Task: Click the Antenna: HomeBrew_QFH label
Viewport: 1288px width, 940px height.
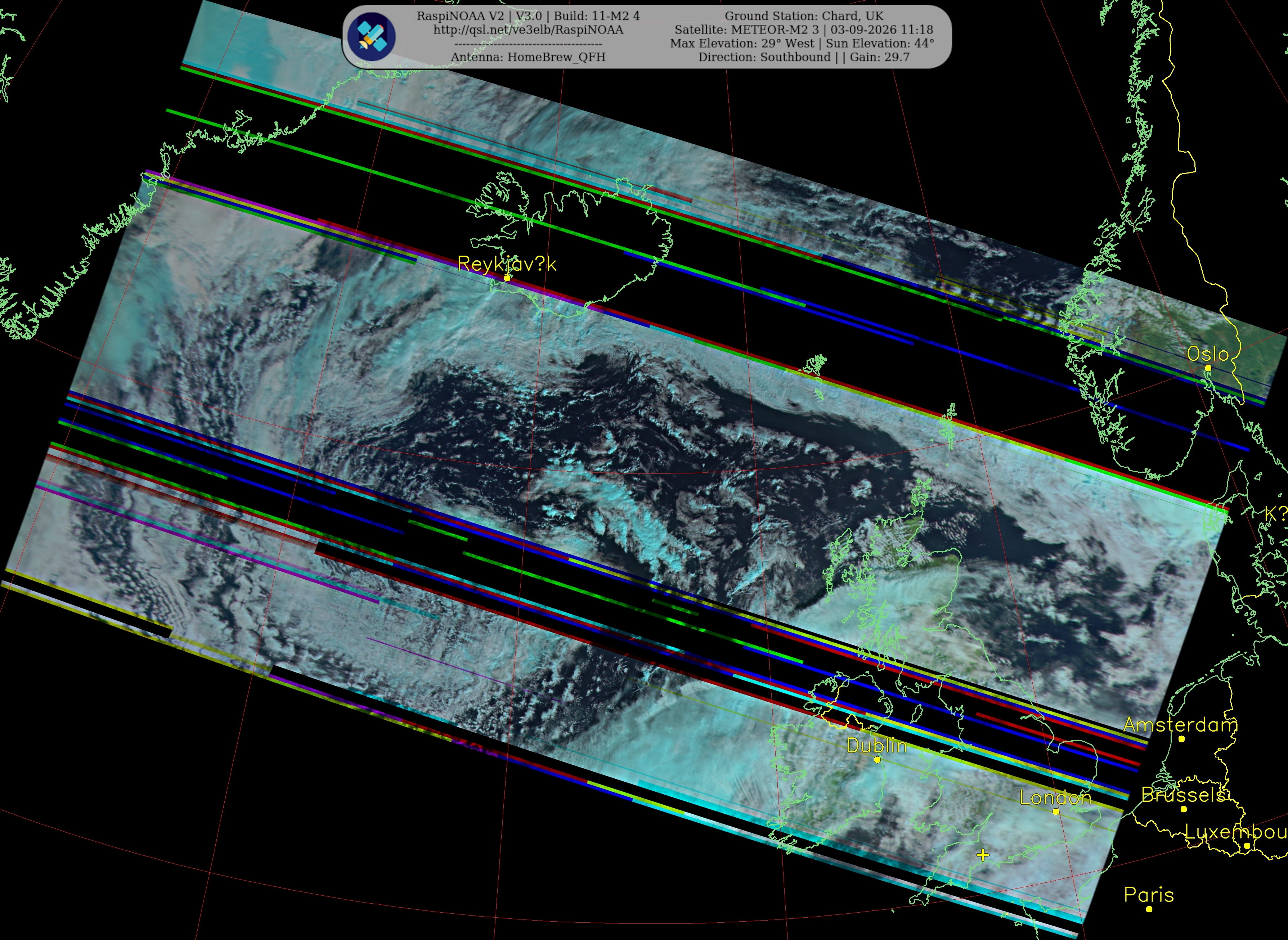Action: coord(528,57)
